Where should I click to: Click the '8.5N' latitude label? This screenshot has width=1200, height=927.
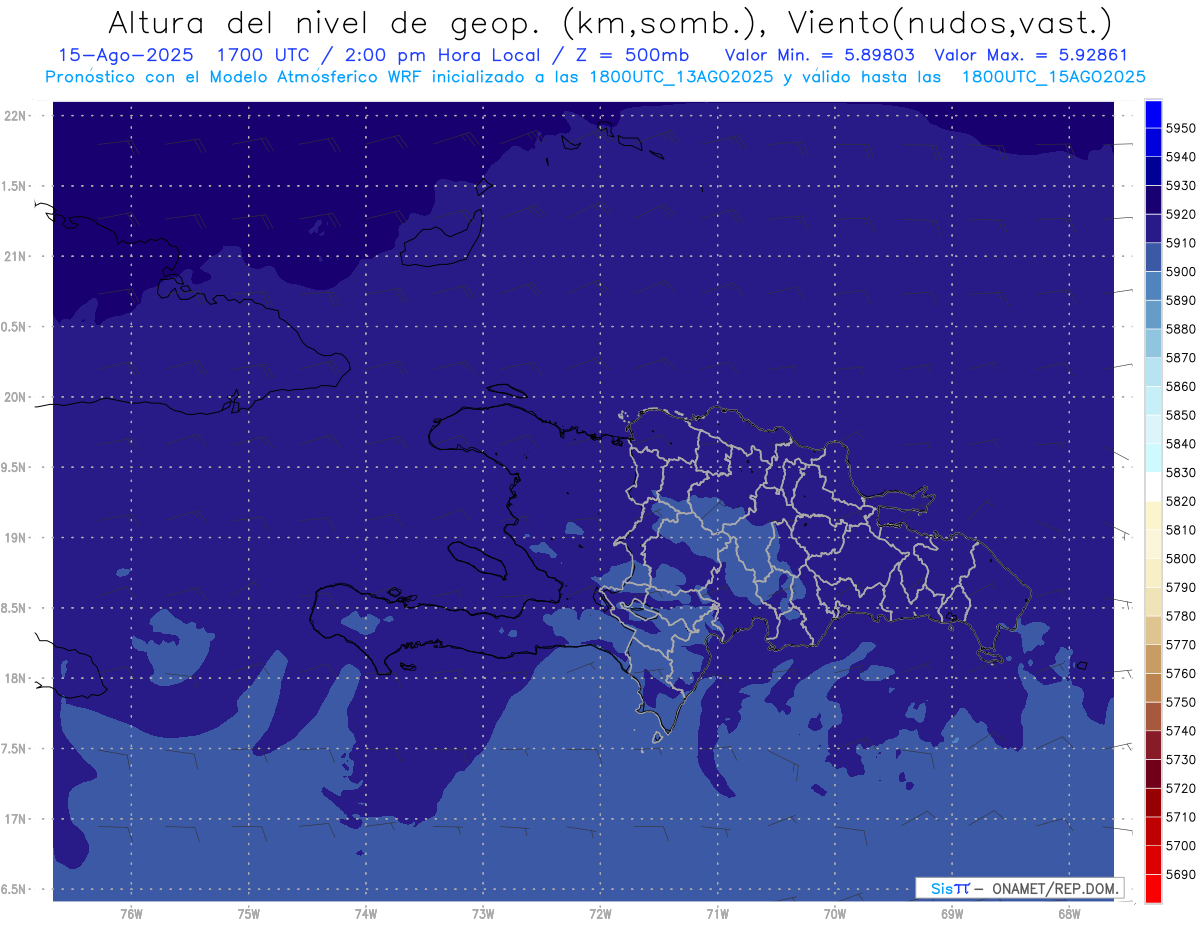15,608
